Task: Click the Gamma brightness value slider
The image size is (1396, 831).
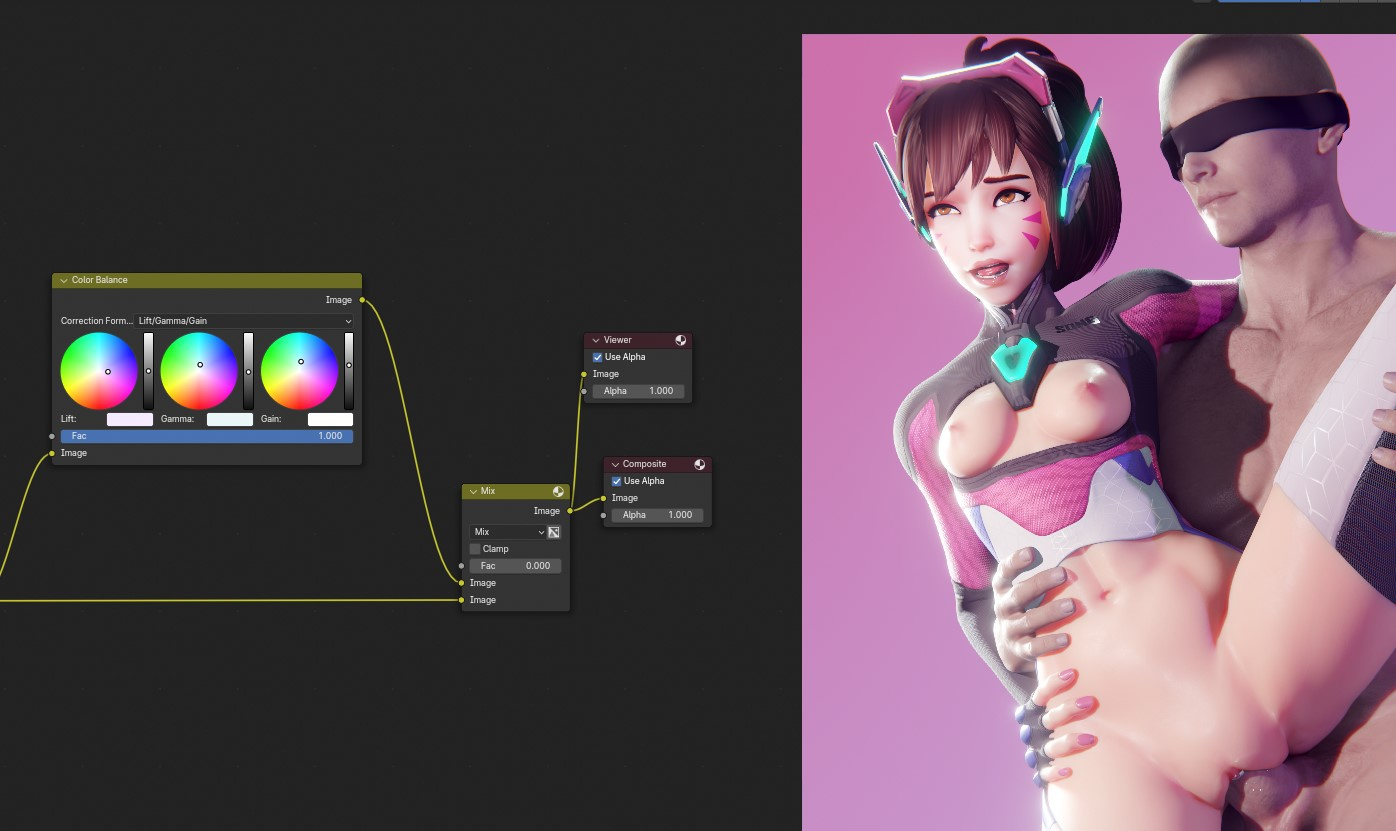Action: pyautogui.click(x=249, y=371)
